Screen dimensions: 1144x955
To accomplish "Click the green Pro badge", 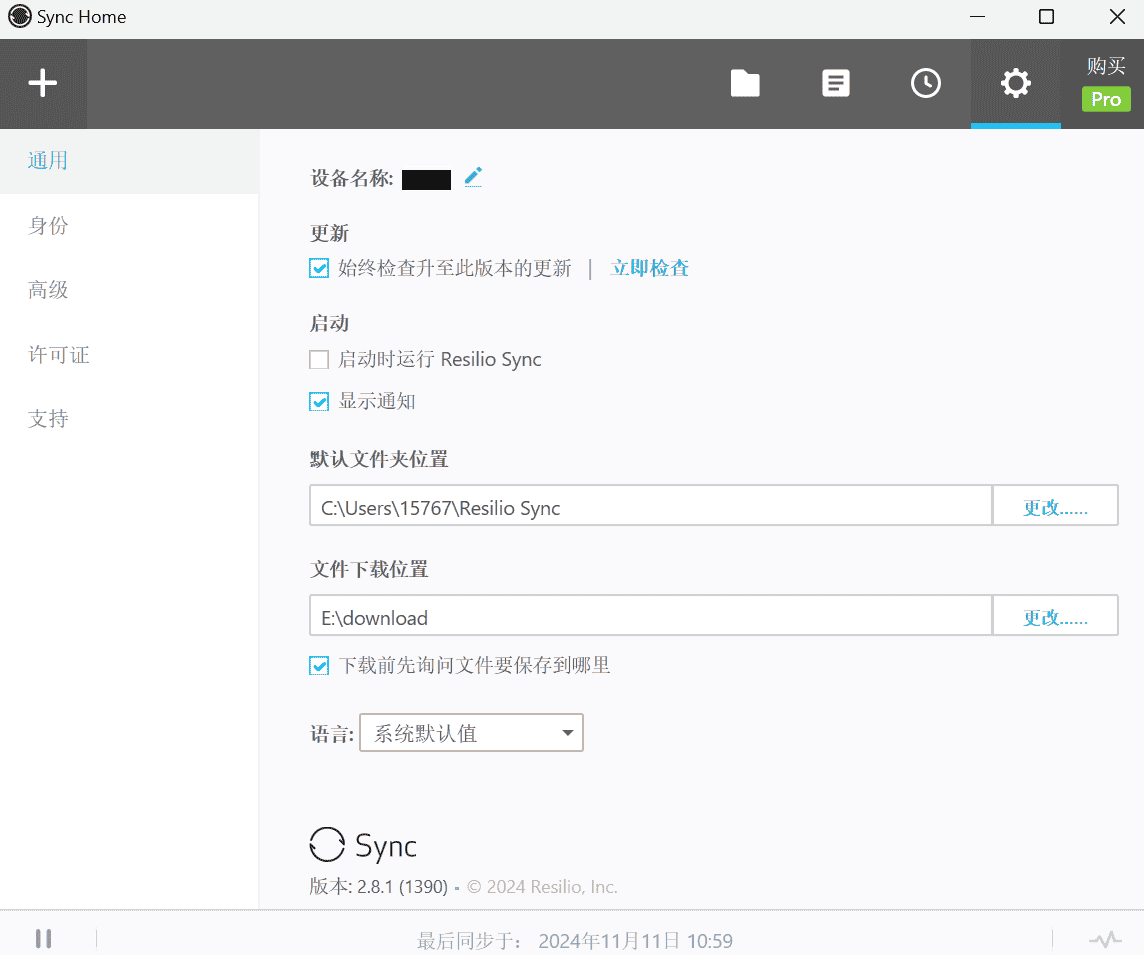I will 1106,99.
